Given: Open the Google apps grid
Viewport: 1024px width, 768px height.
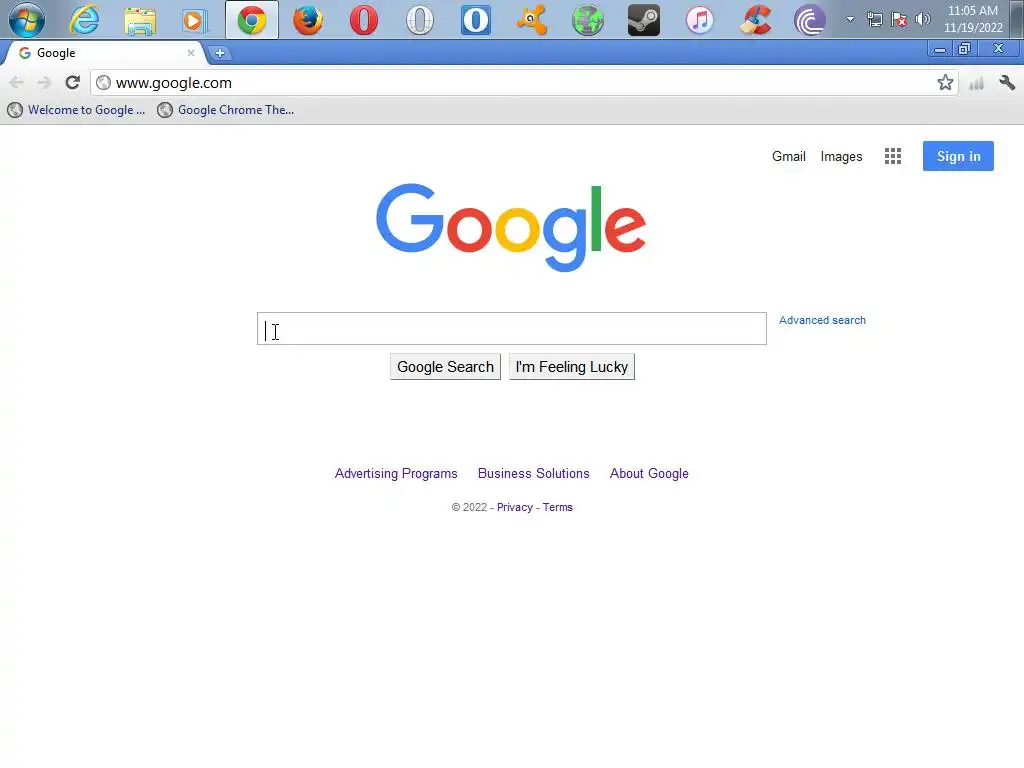Looking at the screenshot, I should [893, 156].
